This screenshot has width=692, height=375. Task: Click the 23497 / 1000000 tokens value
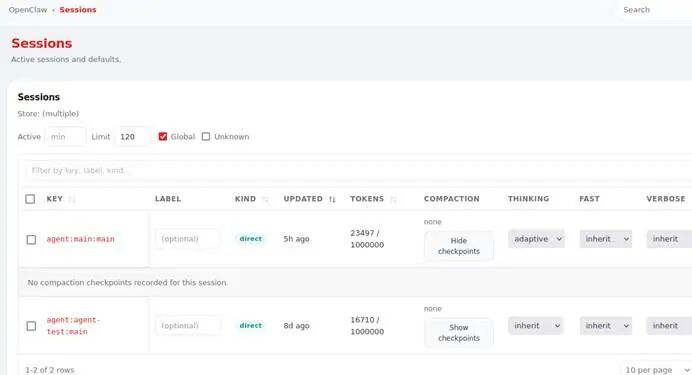coord(367,239)
